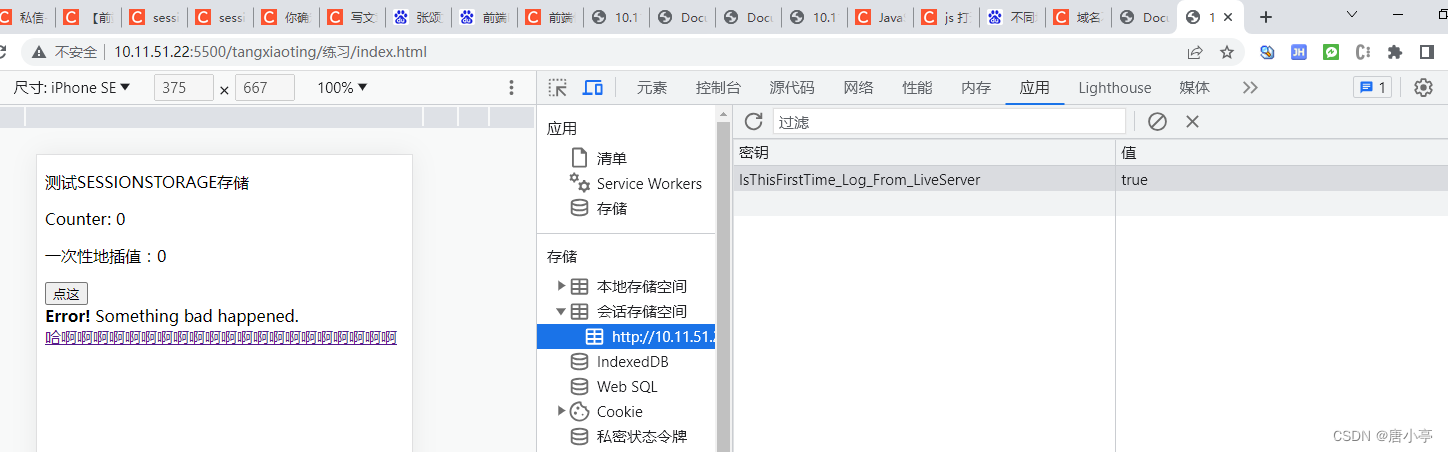Open 存储 under the 应用 section
The image size is (1448, 452).
point(611,208)
